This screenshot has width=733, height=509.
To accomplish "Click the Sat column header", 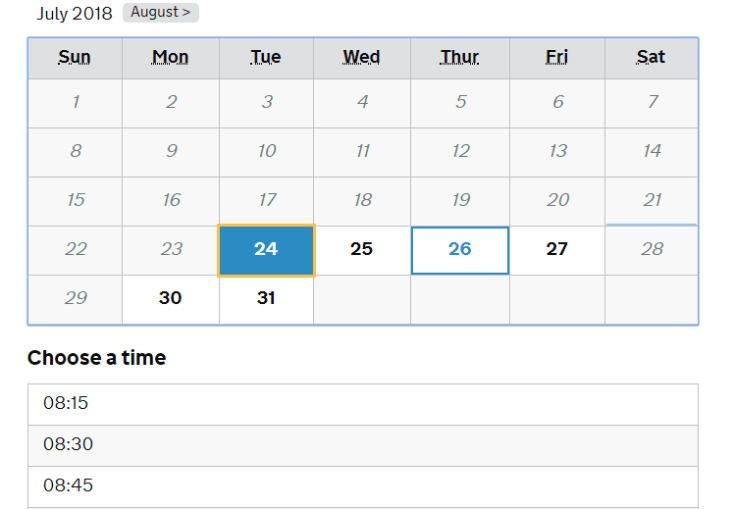I will click(651, 57).
